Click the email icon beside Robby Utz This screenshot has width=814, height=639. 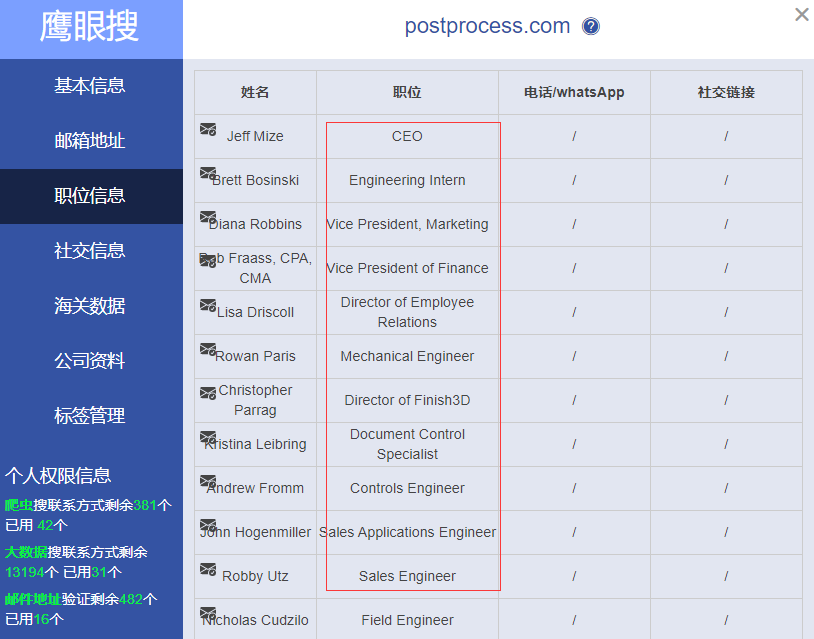pyautogui.click(x=208, y=569)
